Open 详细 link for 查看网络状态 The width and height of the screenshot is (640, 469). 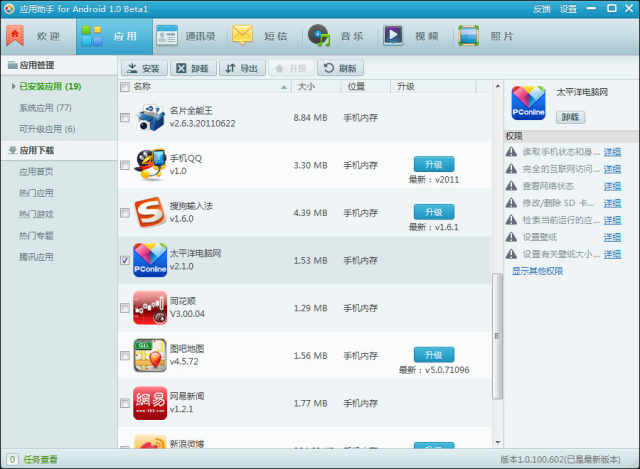click(x=612, y=186)
